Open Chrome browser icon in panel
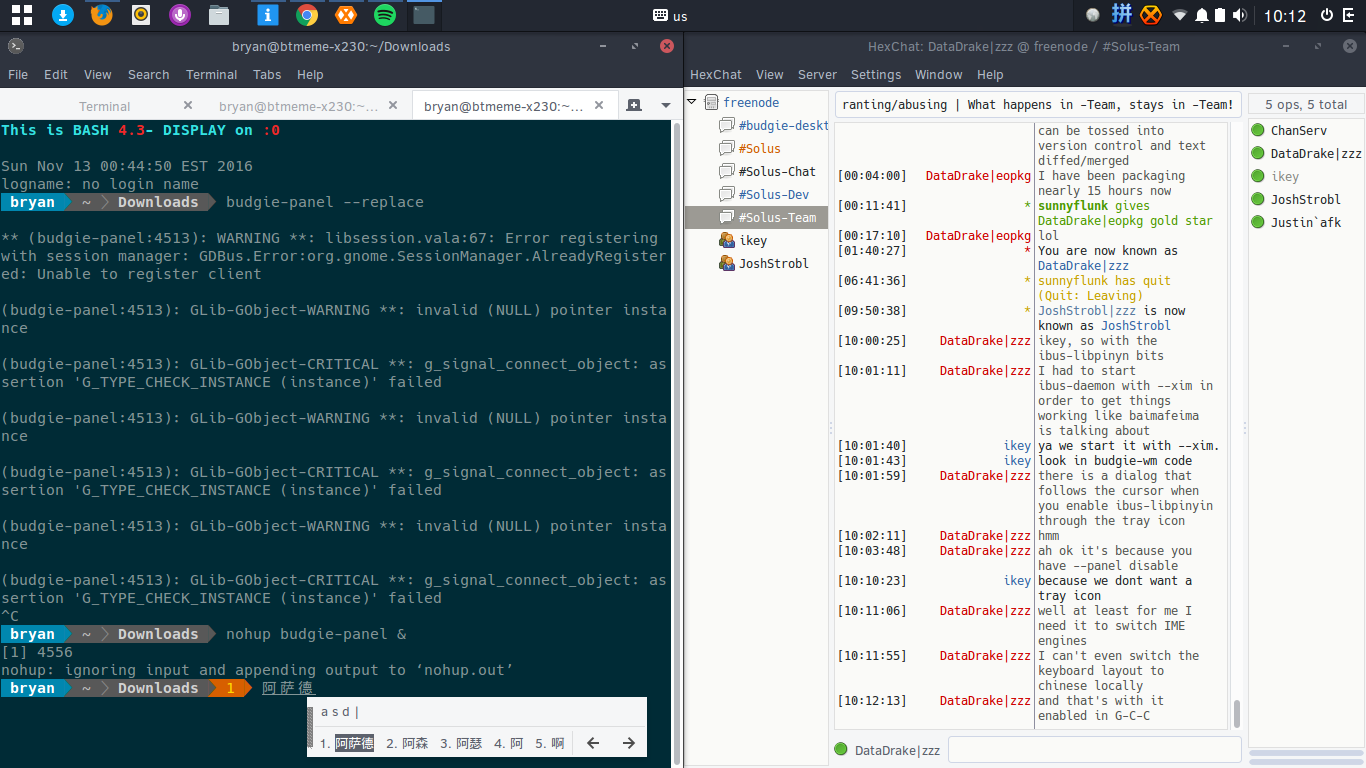The image size is (1366, 768). tap(307, 15)
